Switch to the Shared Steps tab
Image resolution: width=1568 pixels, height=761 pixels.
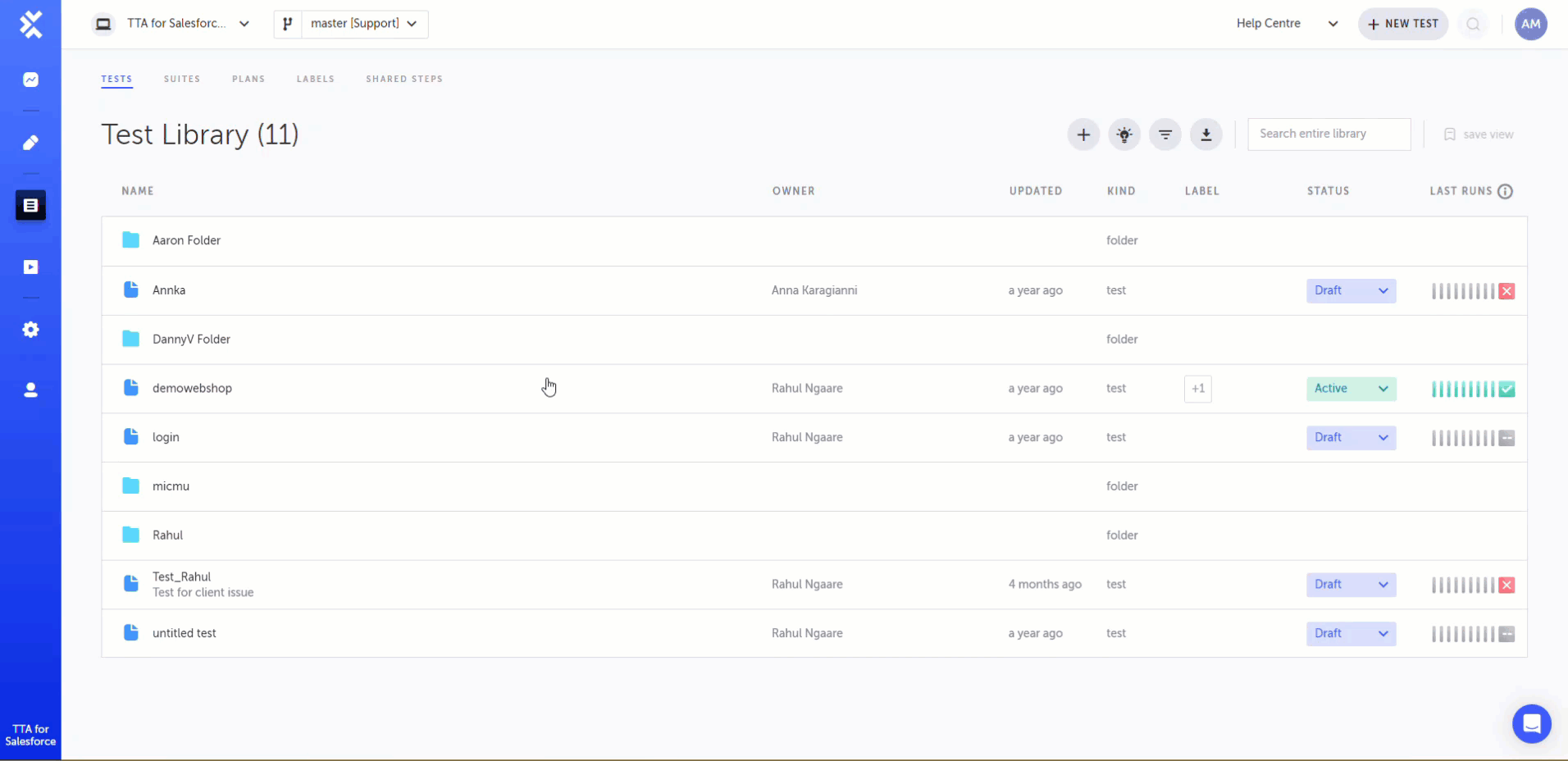[x=404, y=80]
